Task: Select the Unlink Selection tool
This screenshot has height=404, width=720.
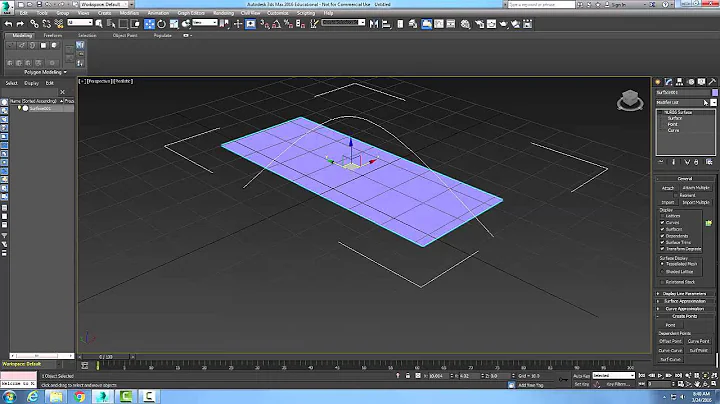Action: 46,24
